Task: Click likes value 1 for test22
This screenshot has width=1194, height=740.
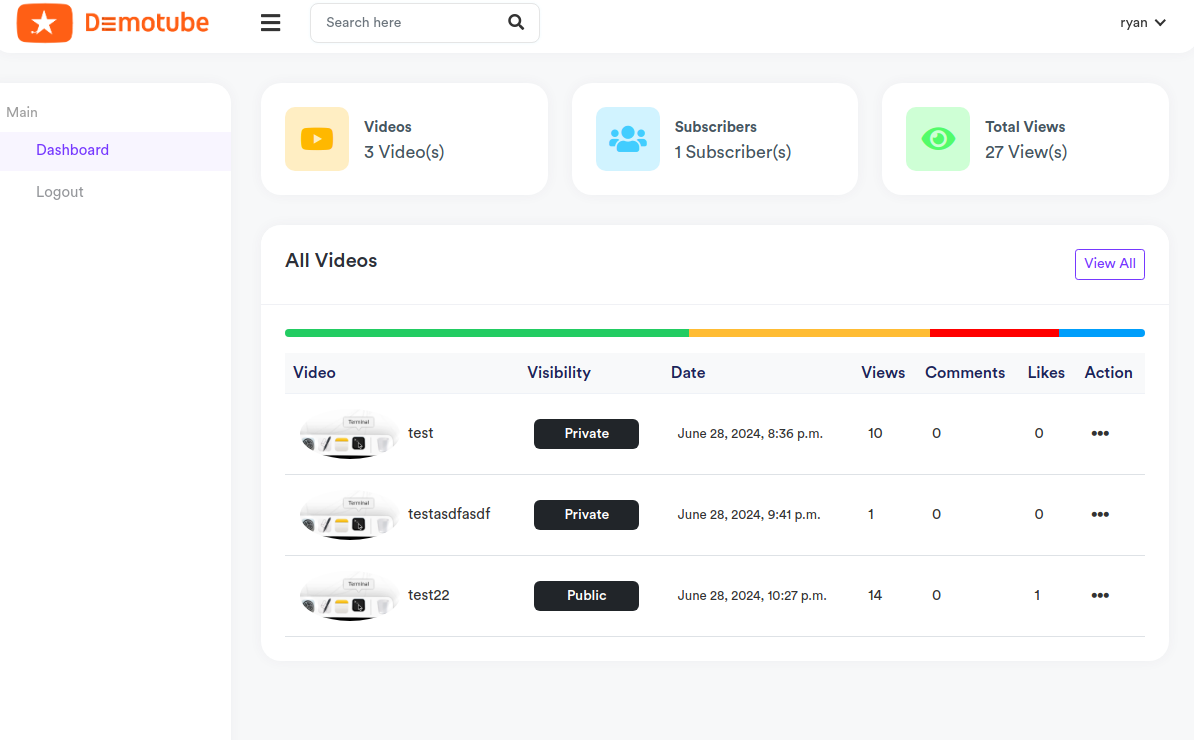Action: [x=1037, y=595]
